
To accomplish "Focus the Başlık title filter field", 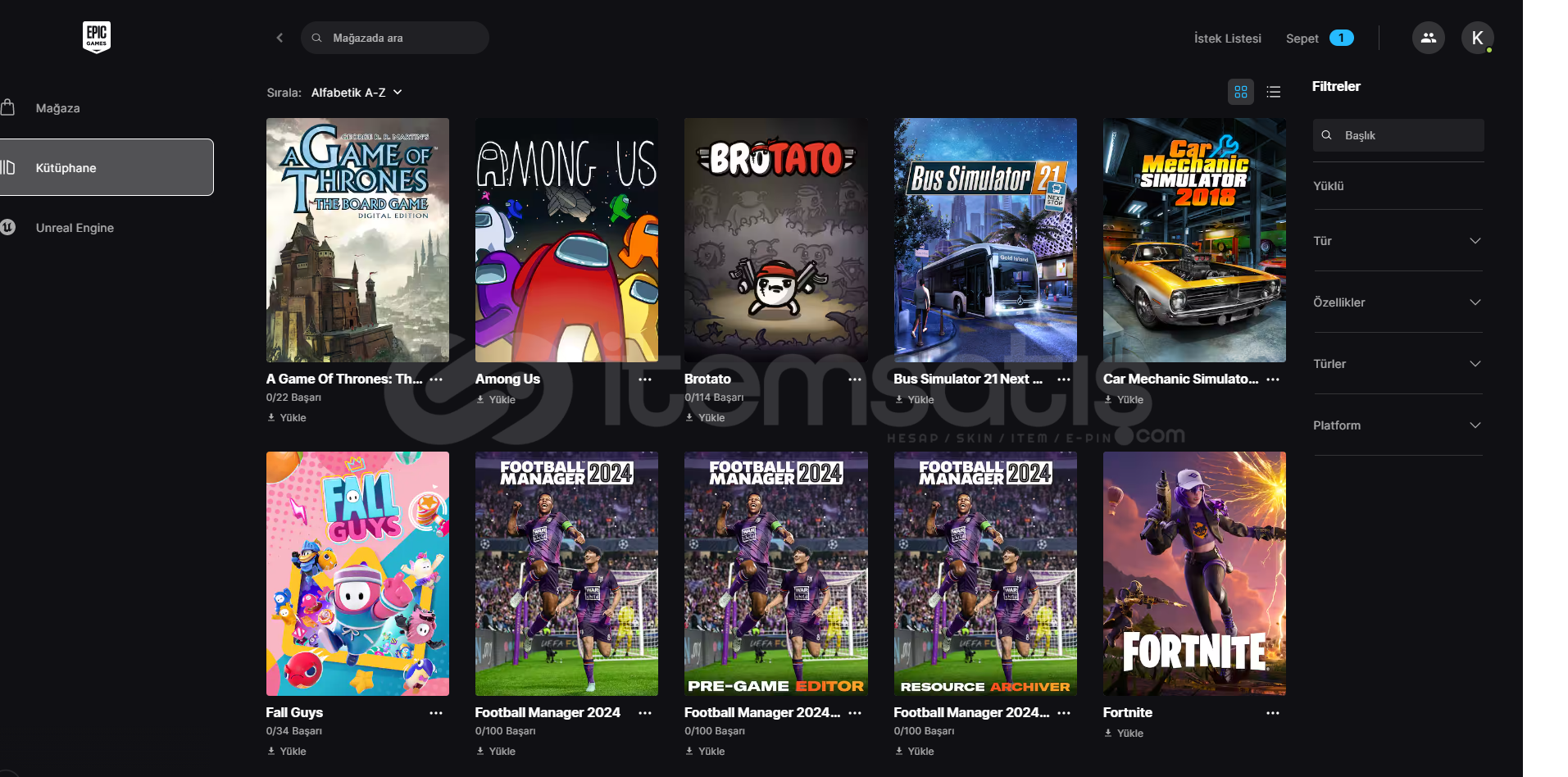I will pyautogui.click(x=1398, y=135).
